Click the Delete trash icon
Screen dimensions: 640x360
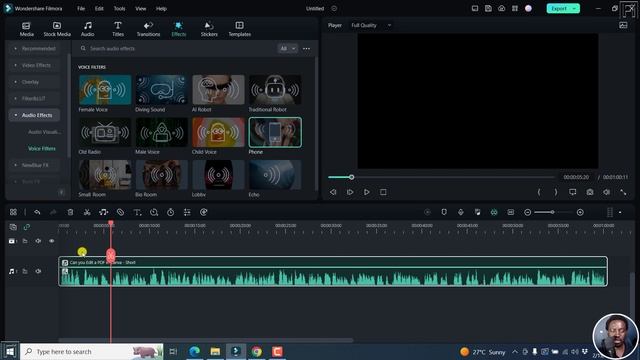click(70, 212)
